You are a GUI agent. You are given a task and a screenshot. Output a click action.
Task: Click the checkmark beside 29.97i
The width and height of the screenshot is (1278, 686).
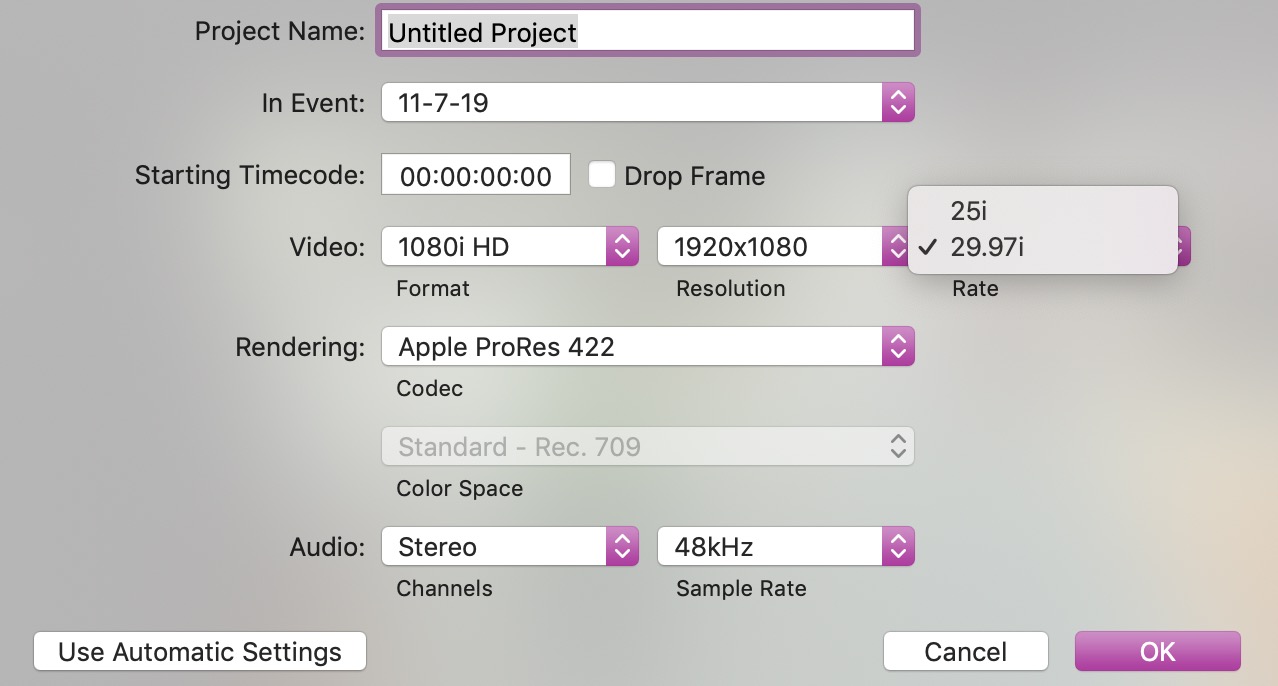coord(928,248)
